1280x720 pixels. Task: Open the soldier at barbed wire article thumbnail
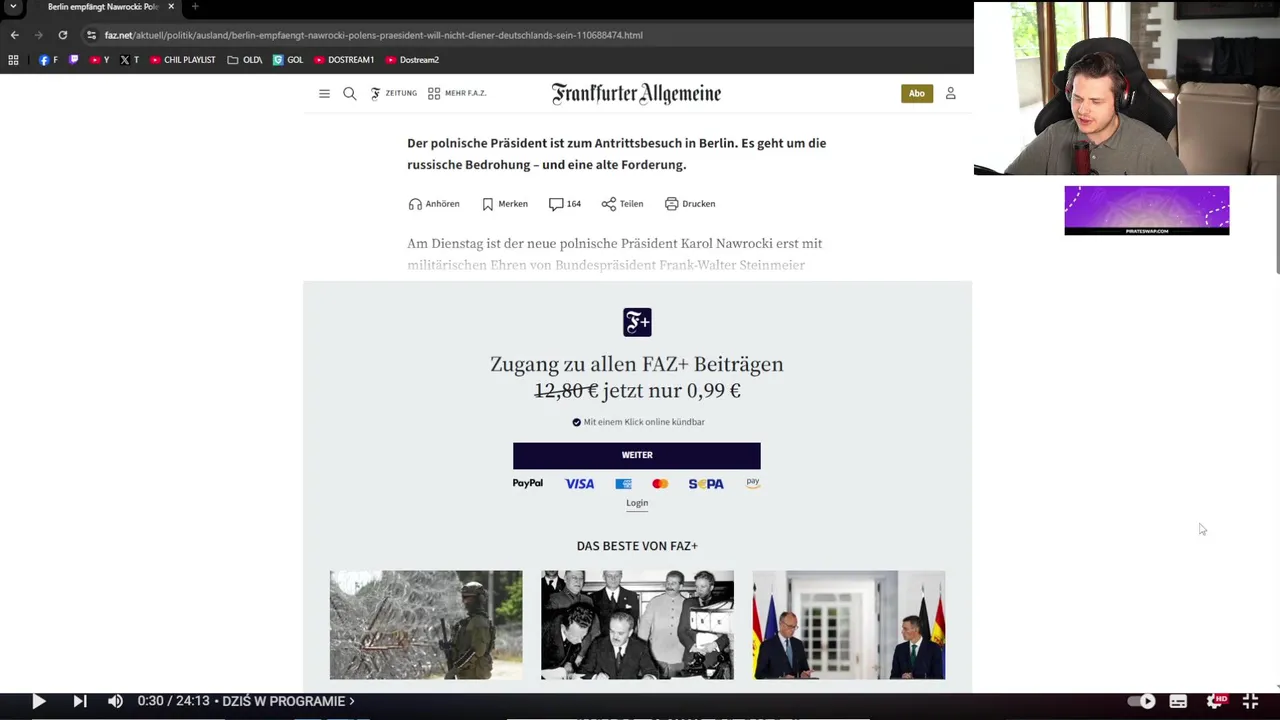click(x=426, y=625)
